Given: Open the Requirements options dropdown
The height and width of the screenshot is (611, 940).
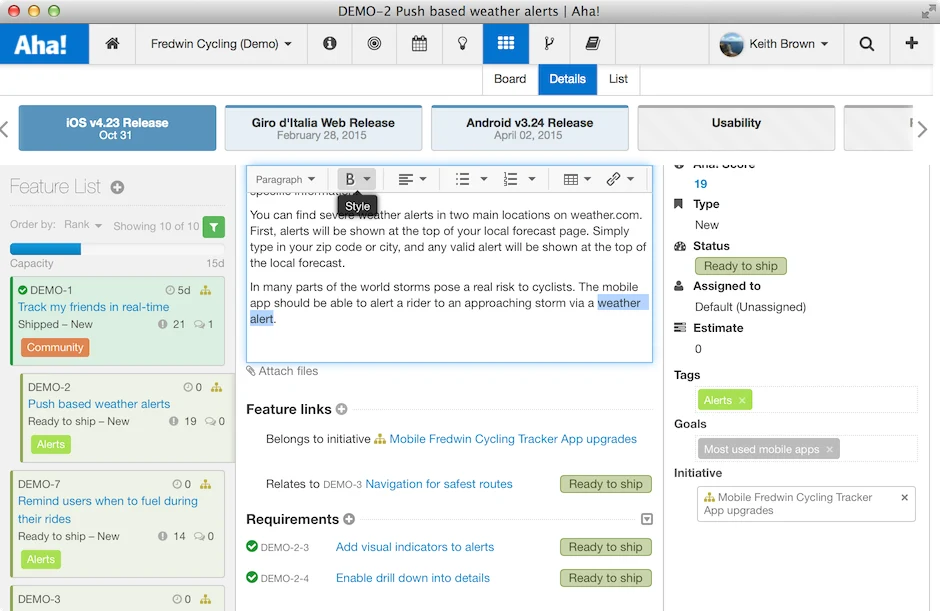Looking at the screenshot, I should click(x=646, y=519).
